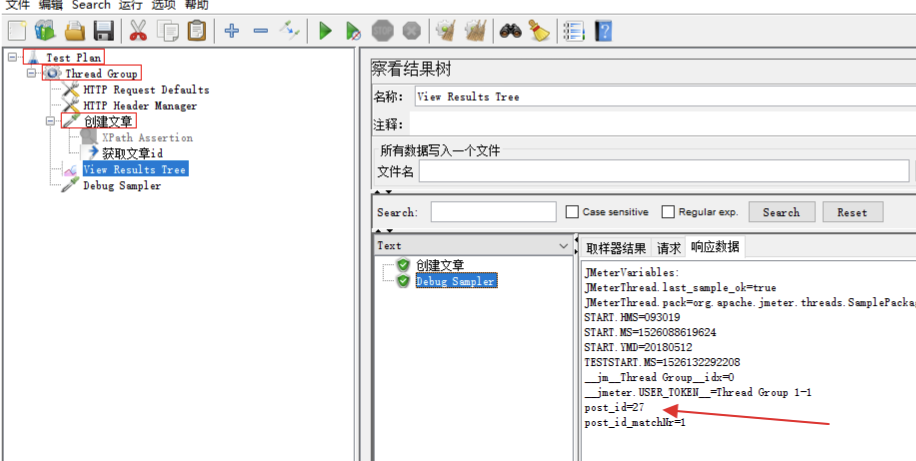Collapse all with the minus icon

coord(261,30)
